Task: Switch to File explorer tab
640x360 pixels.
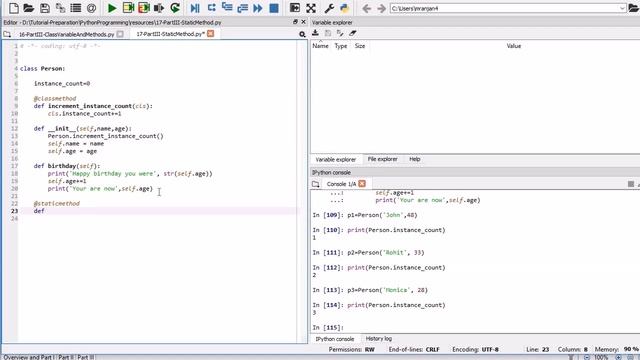Action: (382, 159)
